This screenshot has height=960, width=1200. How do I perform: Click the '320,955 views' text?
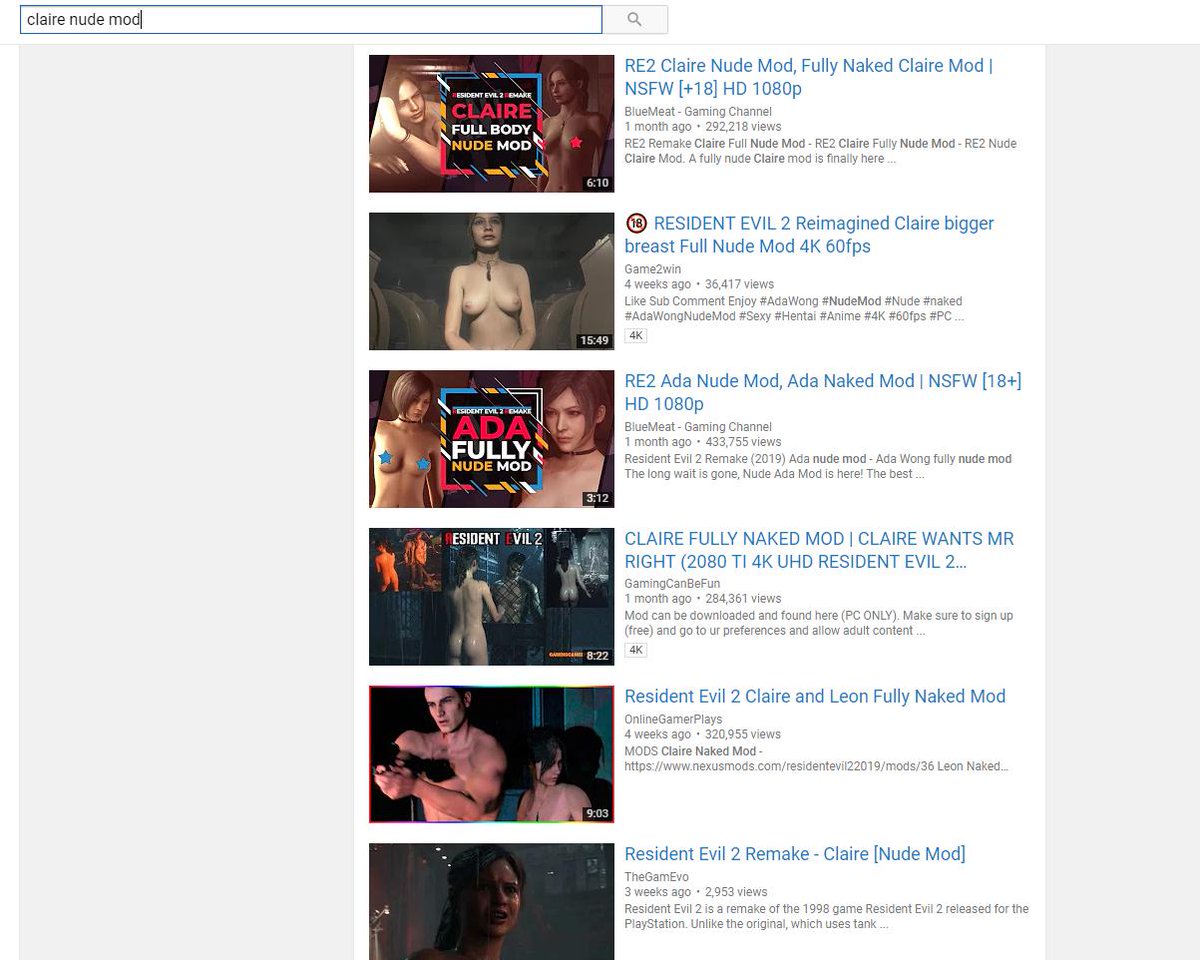[743, 734]
